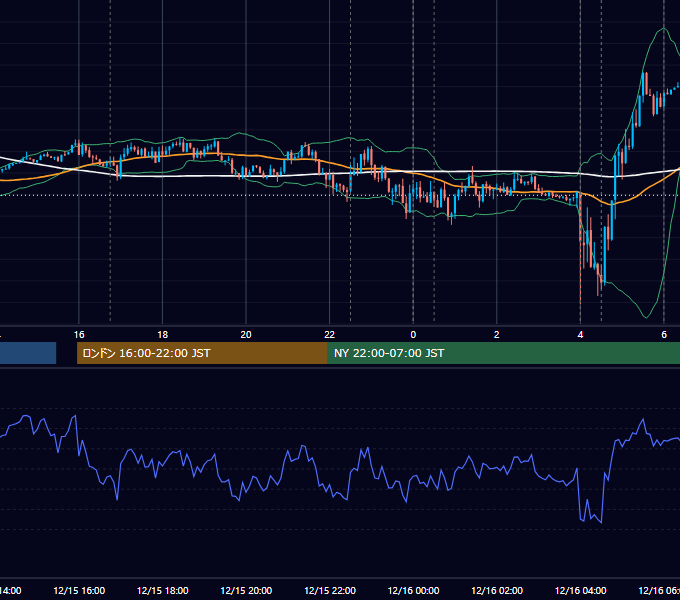Click hour label 22 on the chart axis
Image resolution: width=680 pixels, height=600 pixels.
[330, 335]
